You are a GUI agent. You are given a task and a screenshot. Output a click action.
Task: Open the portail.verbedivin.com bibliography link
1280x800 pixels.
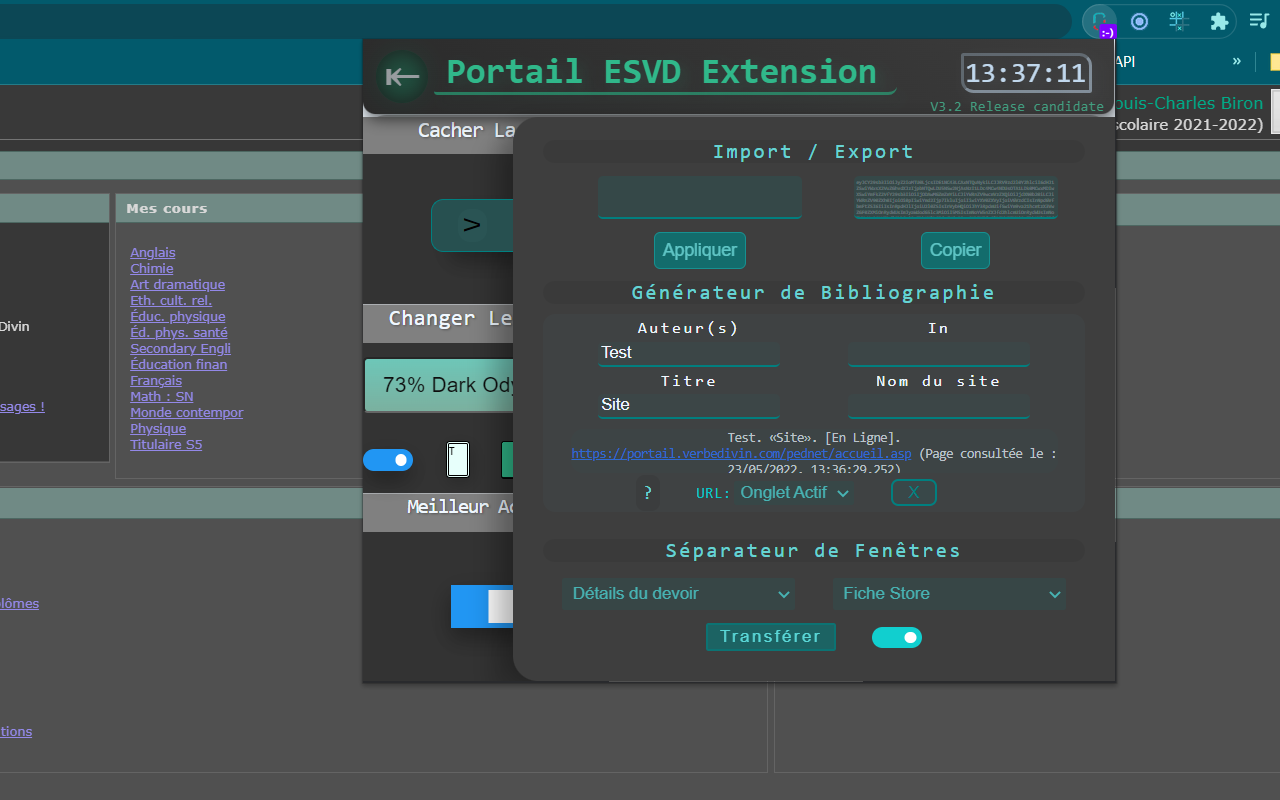[x=741, y=454]
